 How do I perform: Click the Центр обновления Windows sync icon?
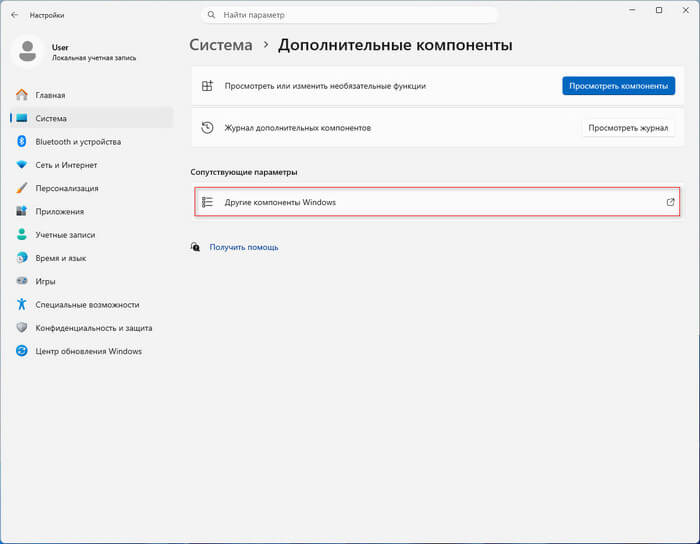(21, 351)
